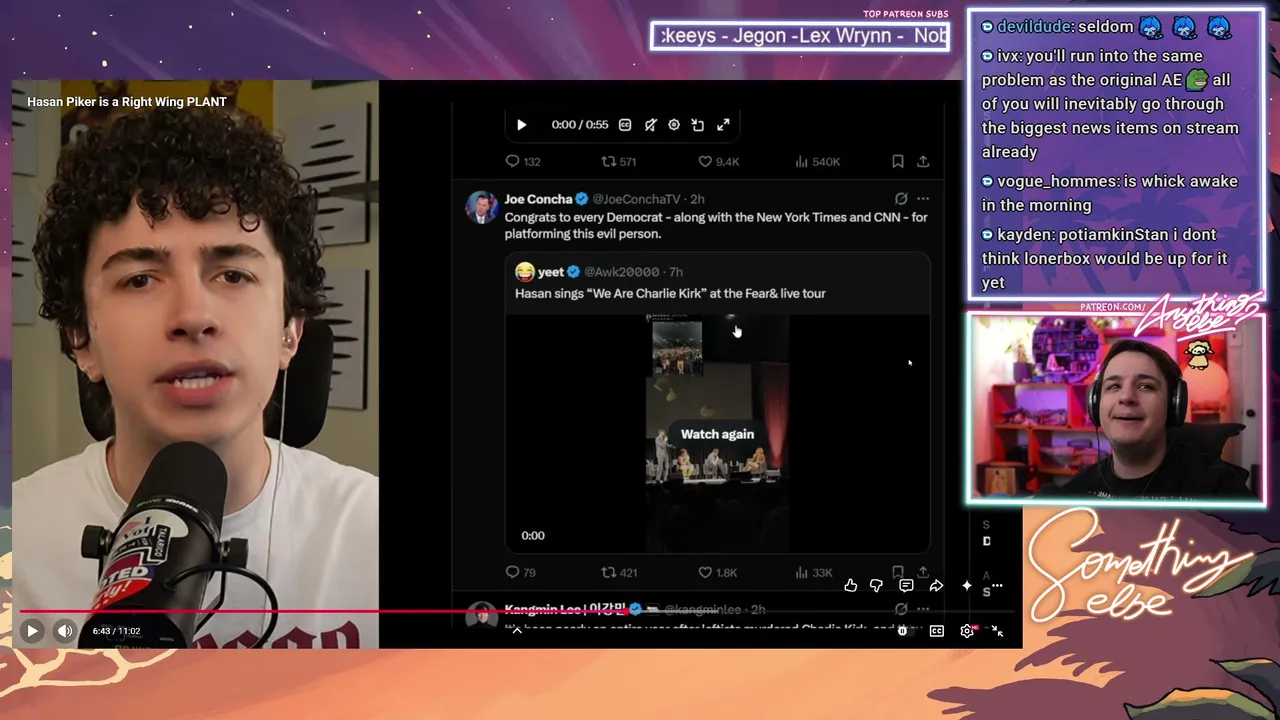Unmute the 0:55 tweet video

(x=650, y=125)
